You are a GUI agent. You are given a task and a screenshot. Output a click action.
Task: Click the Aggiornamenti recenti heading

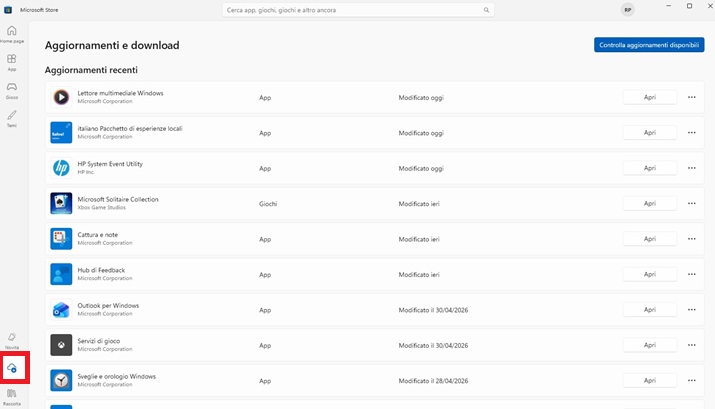91,70
